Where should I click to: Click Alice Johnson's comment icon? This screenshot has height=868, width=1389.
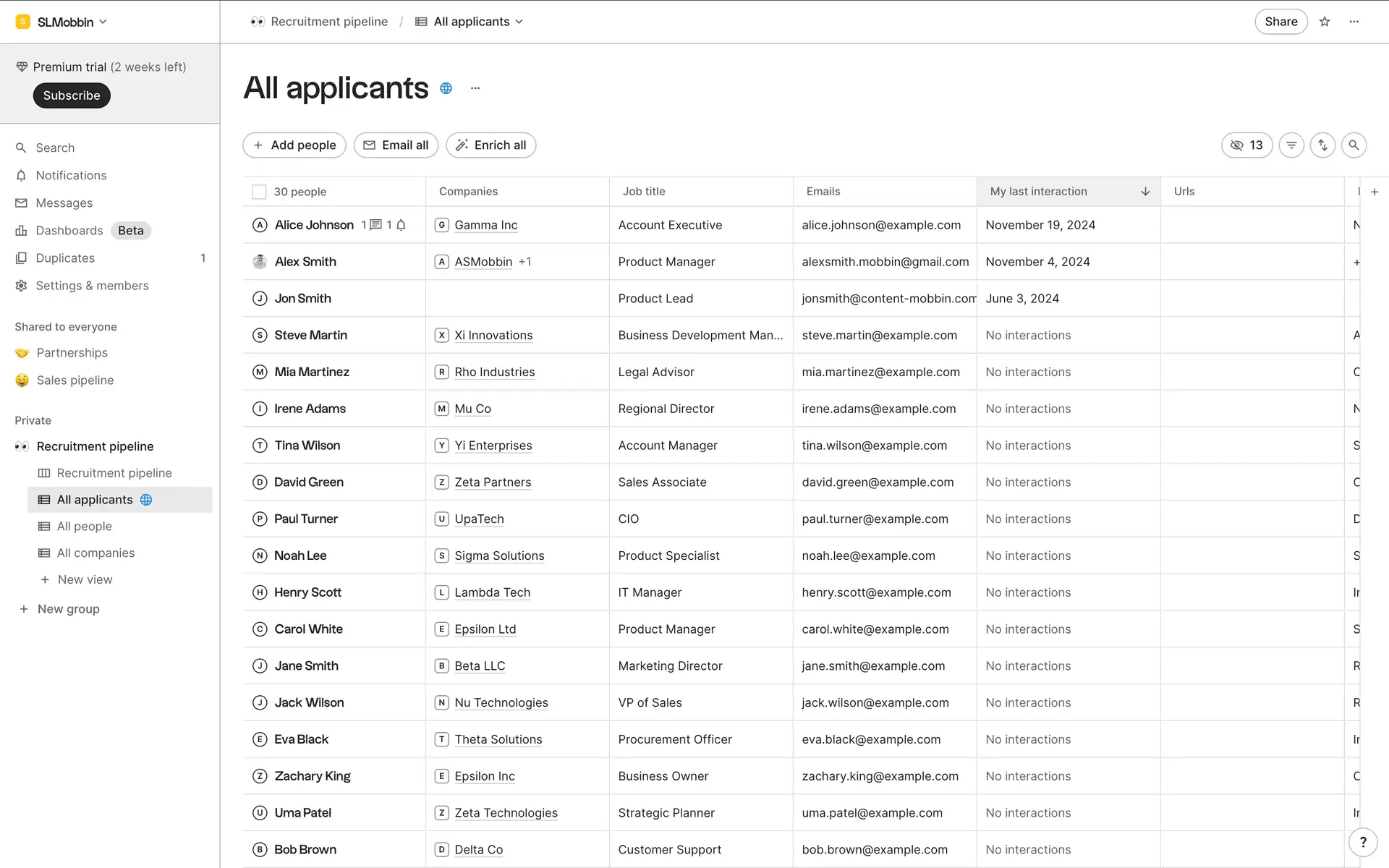pos(375,225)
